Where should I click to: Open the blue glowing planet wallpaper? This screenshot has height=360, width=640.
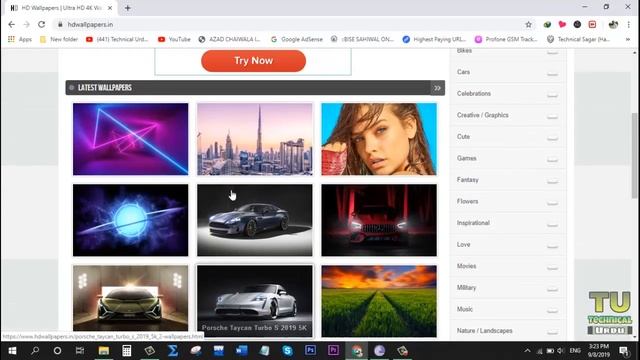pos(131,220)
